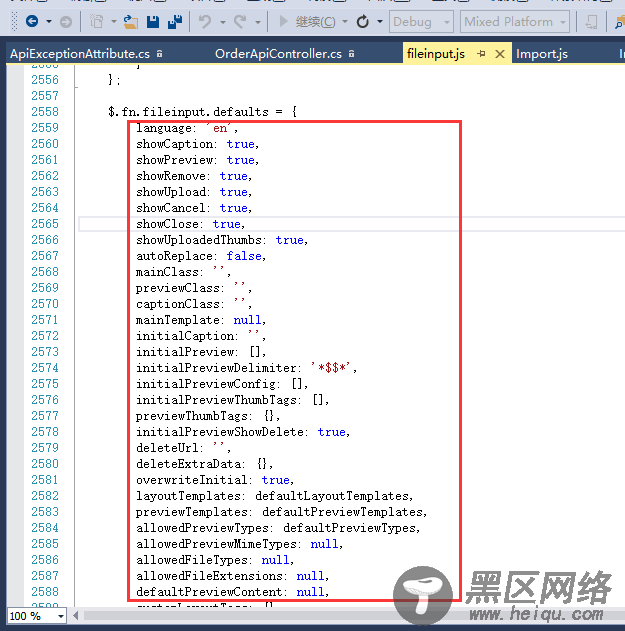Click the '$.fn.fileinput.defaults = {' line

tap(202, 111)
